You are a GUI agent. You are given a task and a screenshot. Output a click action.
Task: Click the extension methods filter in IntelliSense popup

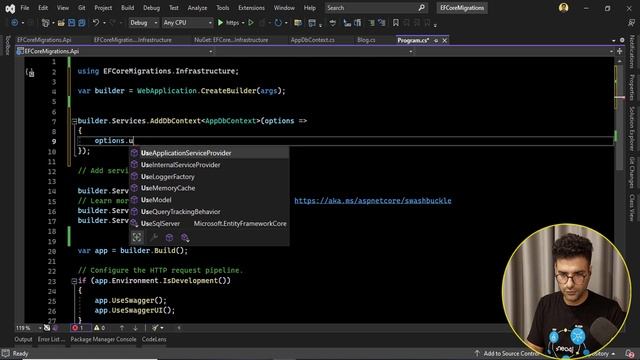click(x=185, y=237)
